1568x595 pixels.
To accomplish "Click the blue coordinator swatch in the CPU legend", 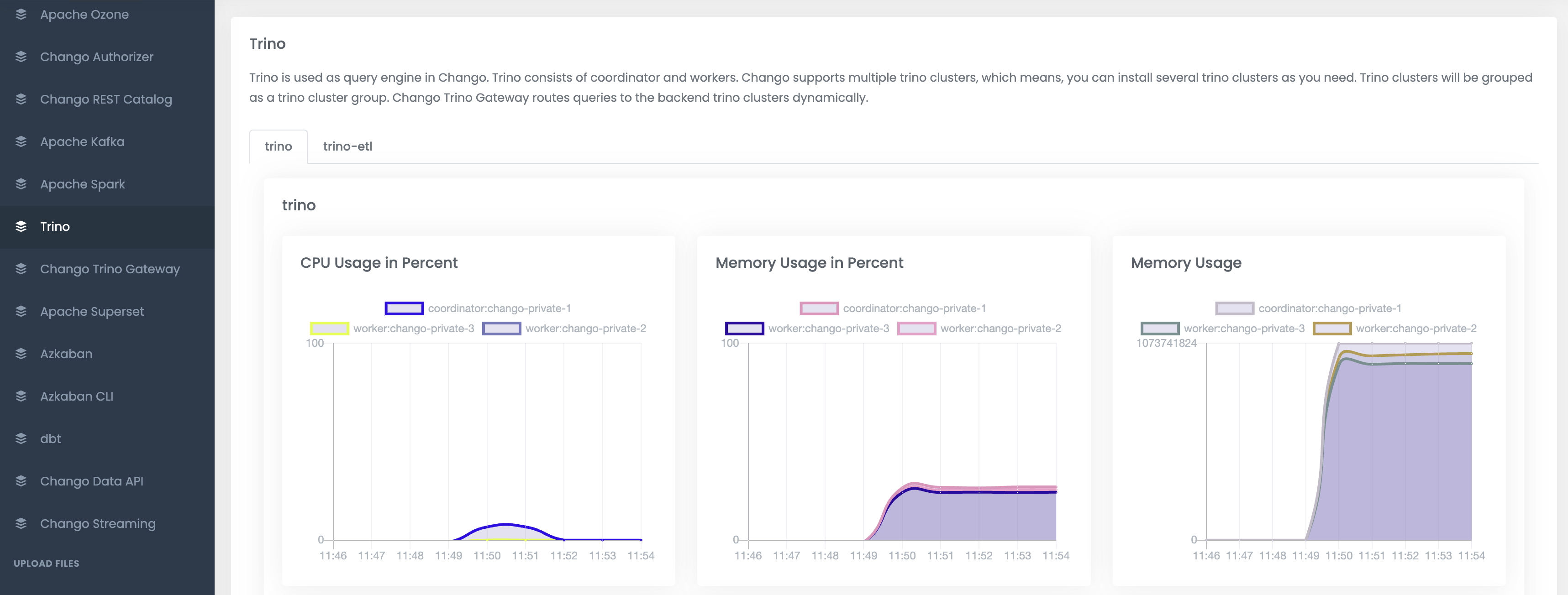I will click(x=404, y=308).
